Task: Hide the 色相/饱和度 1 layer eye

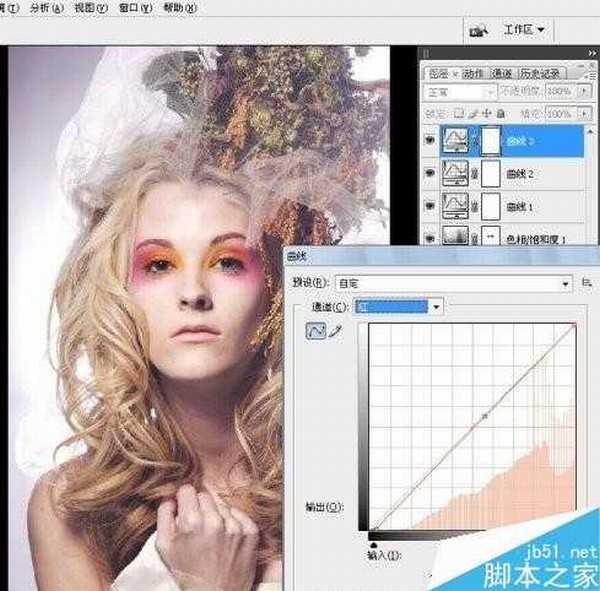Action: [x=430, y=238]
